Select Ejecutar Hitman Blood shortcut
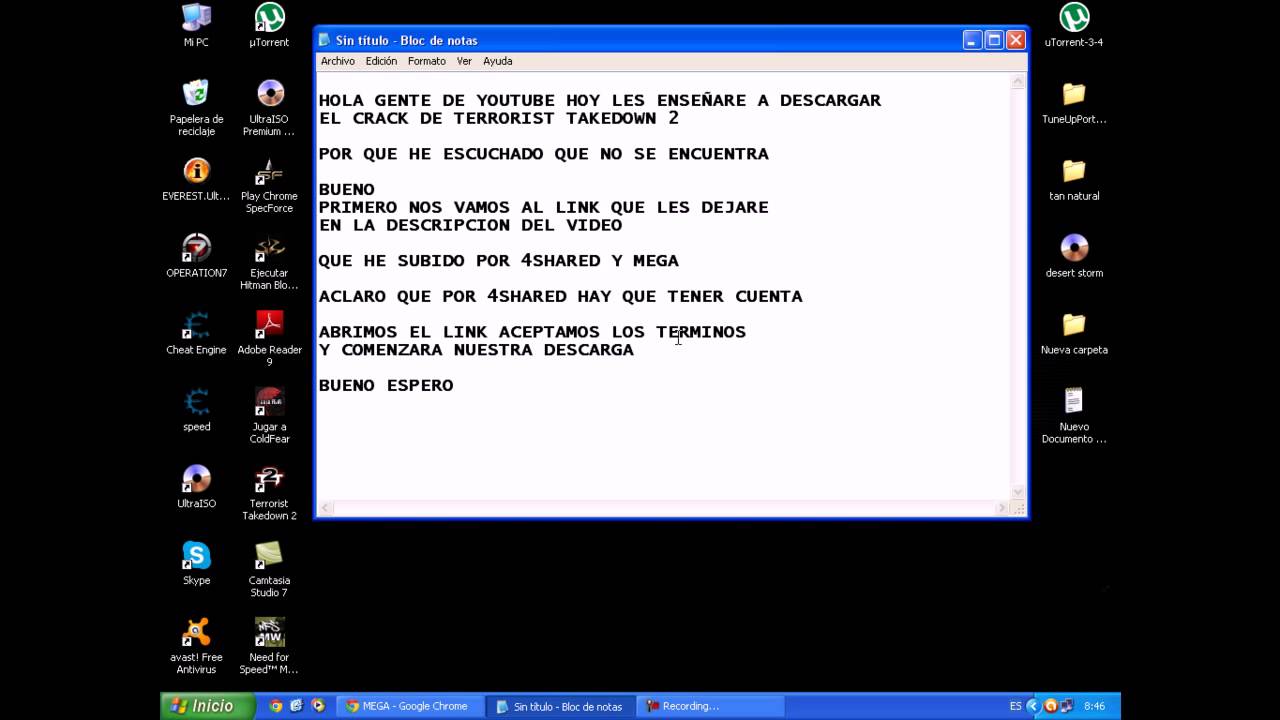 (269, 261)
